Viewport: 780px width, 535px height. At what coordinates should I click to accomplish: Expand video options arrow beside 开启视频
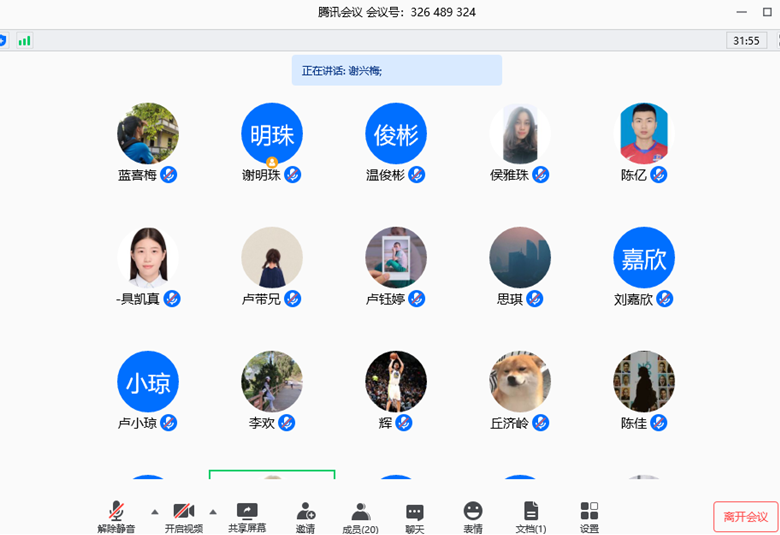tap(212, 511)
